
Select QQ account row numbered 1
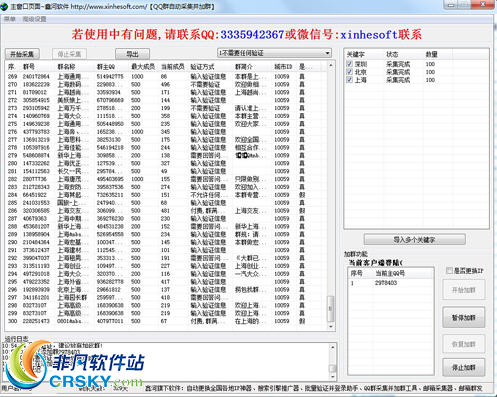tap(391, 283)
